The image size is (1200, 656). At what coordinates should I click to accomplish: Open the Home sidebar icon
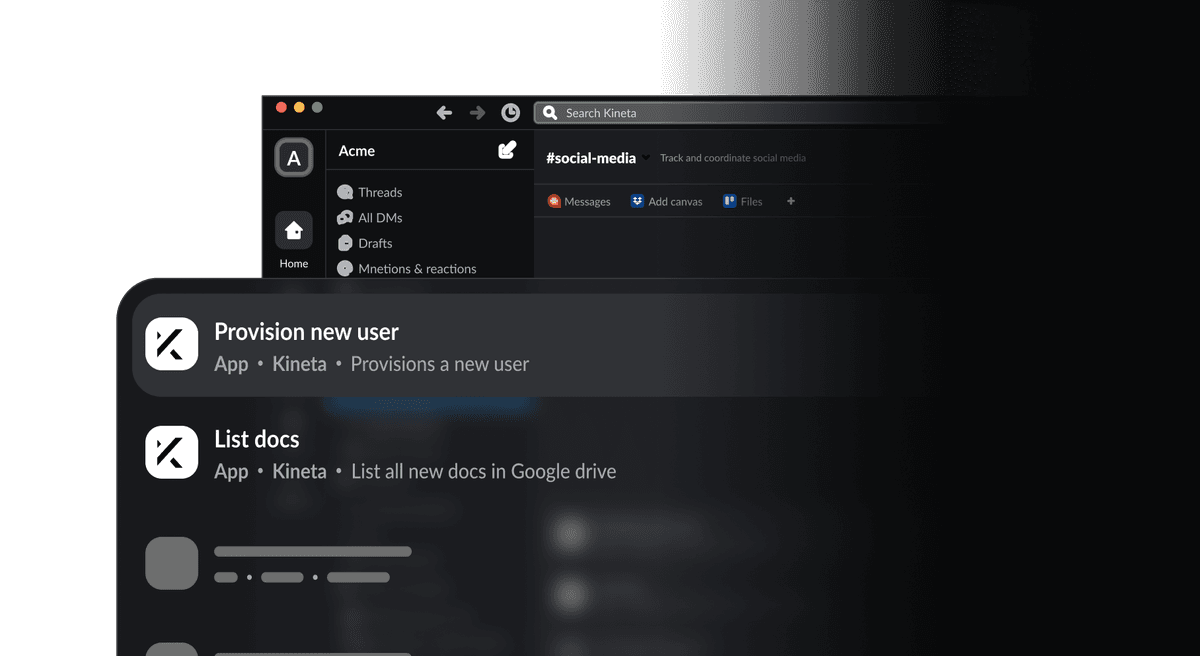[x=294, y=230]
